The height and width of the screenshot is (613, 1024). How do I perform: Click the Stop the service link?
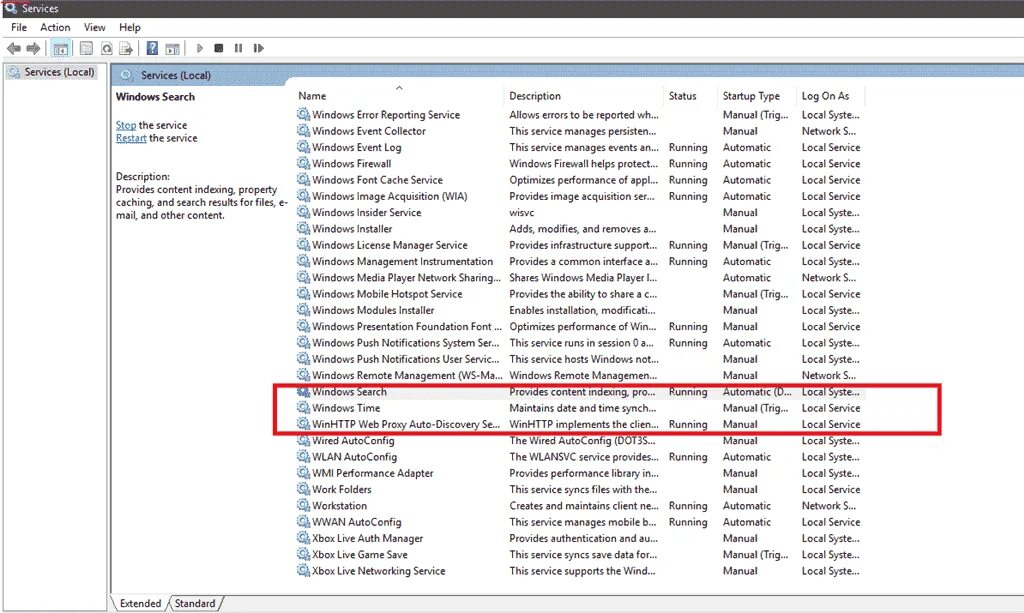pos(128,125)
